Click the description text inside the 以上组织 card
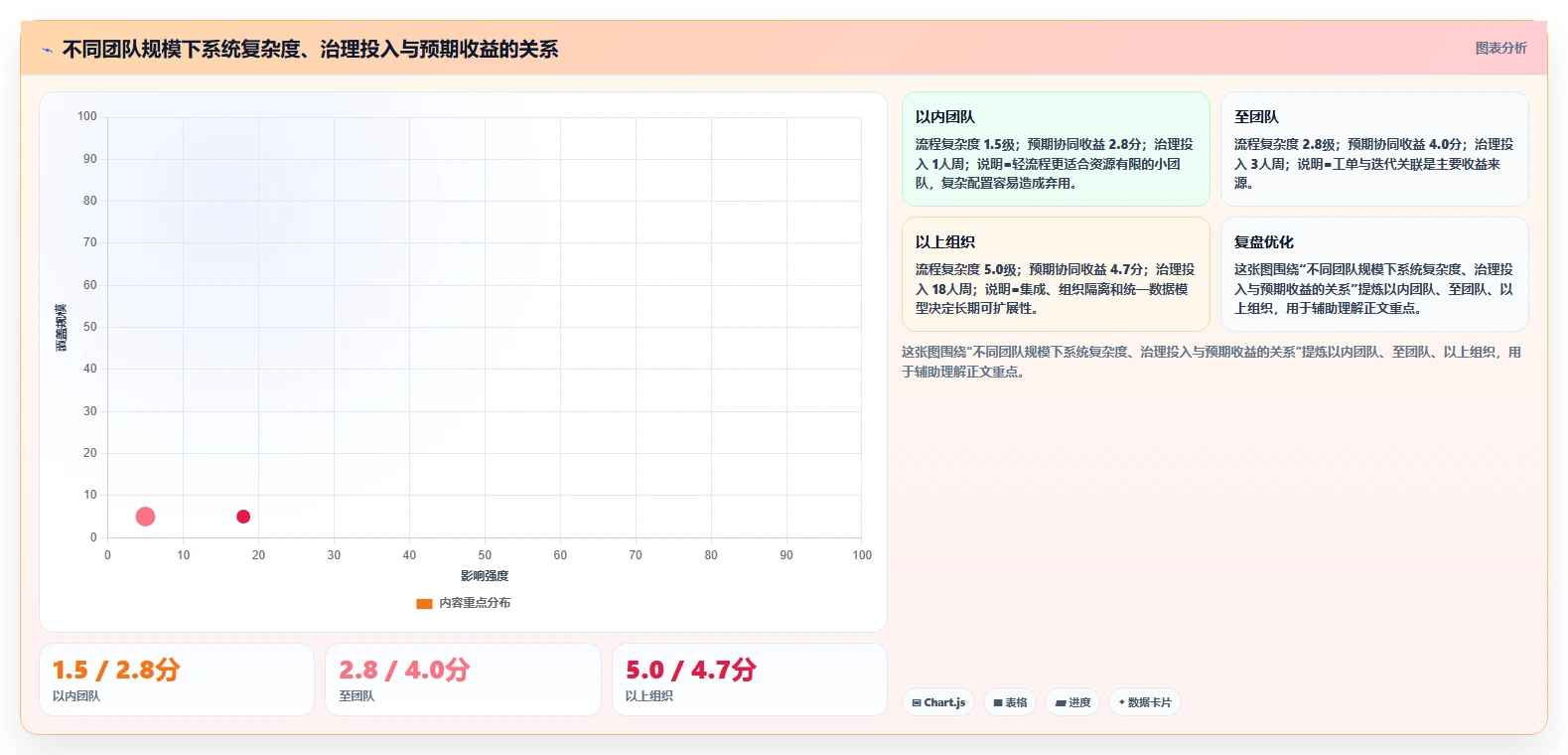 pos(1055,289)
